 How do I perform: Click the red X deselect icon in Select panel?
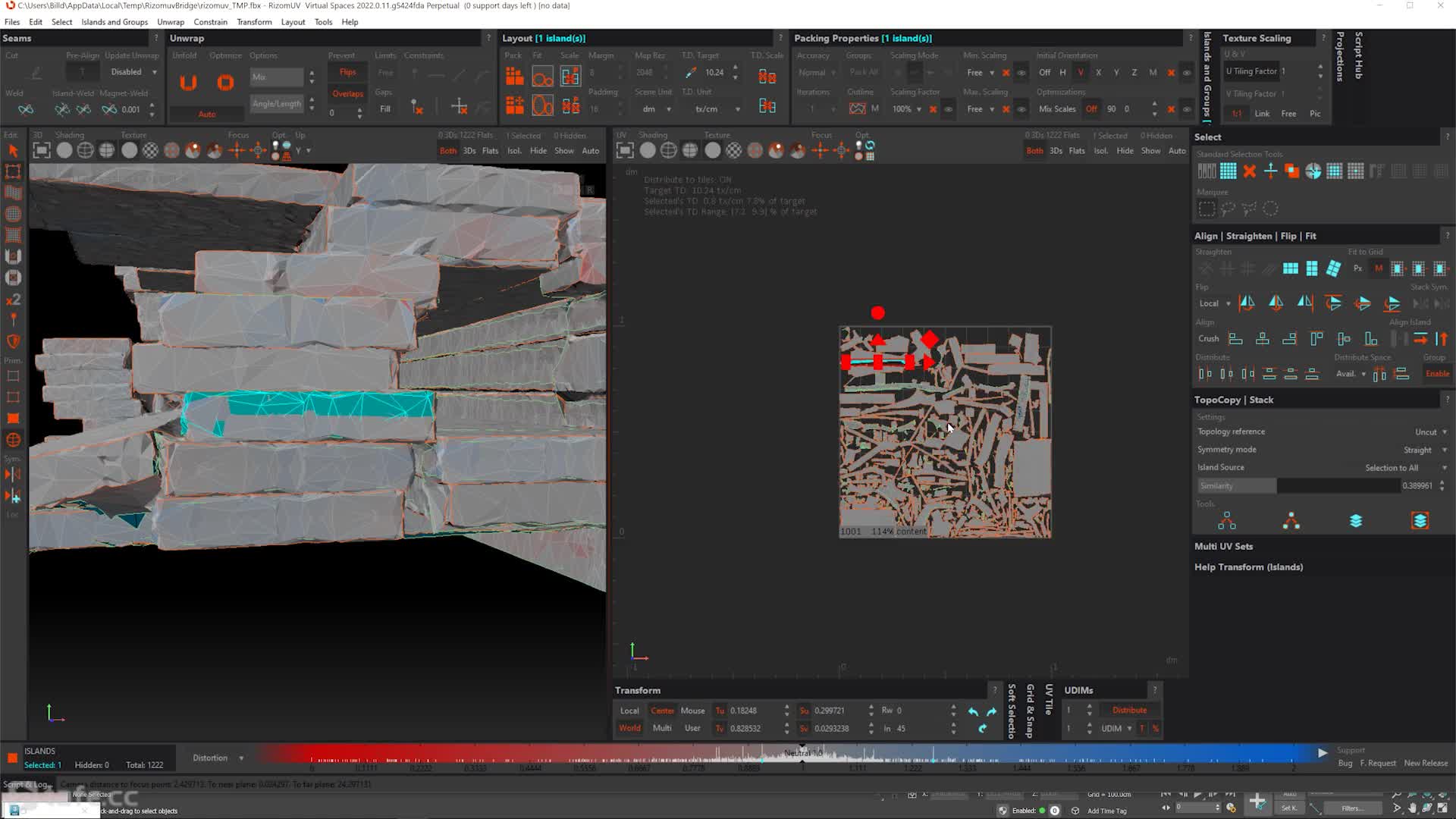[1249, 171]
